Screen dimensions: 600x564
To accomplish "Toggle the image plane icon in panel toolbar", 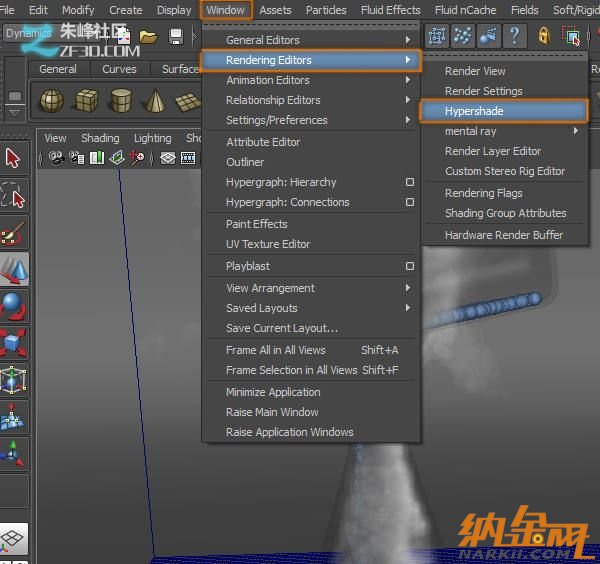I will click(117, 158).
